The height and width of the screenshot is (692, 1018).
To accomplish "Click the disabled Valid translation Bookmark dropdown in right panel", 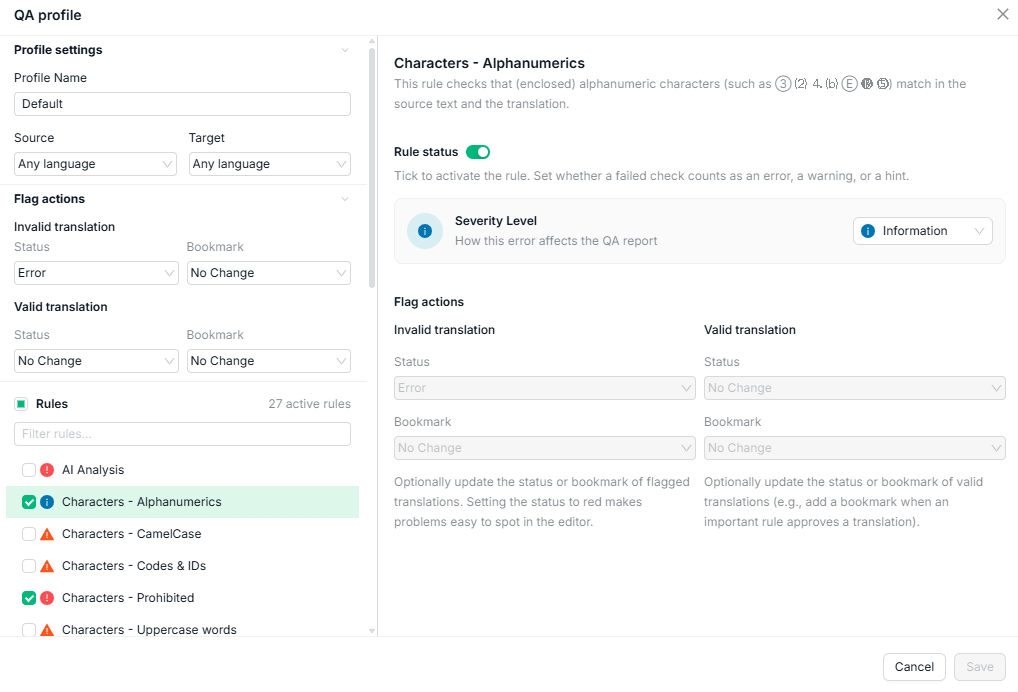I will pyautogui.click(x=854, y=448).
